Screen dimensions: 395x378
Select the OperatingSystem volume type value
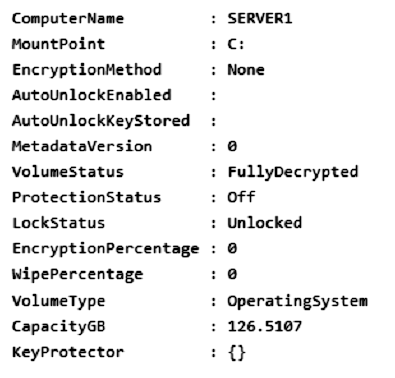tap(297, 302)
